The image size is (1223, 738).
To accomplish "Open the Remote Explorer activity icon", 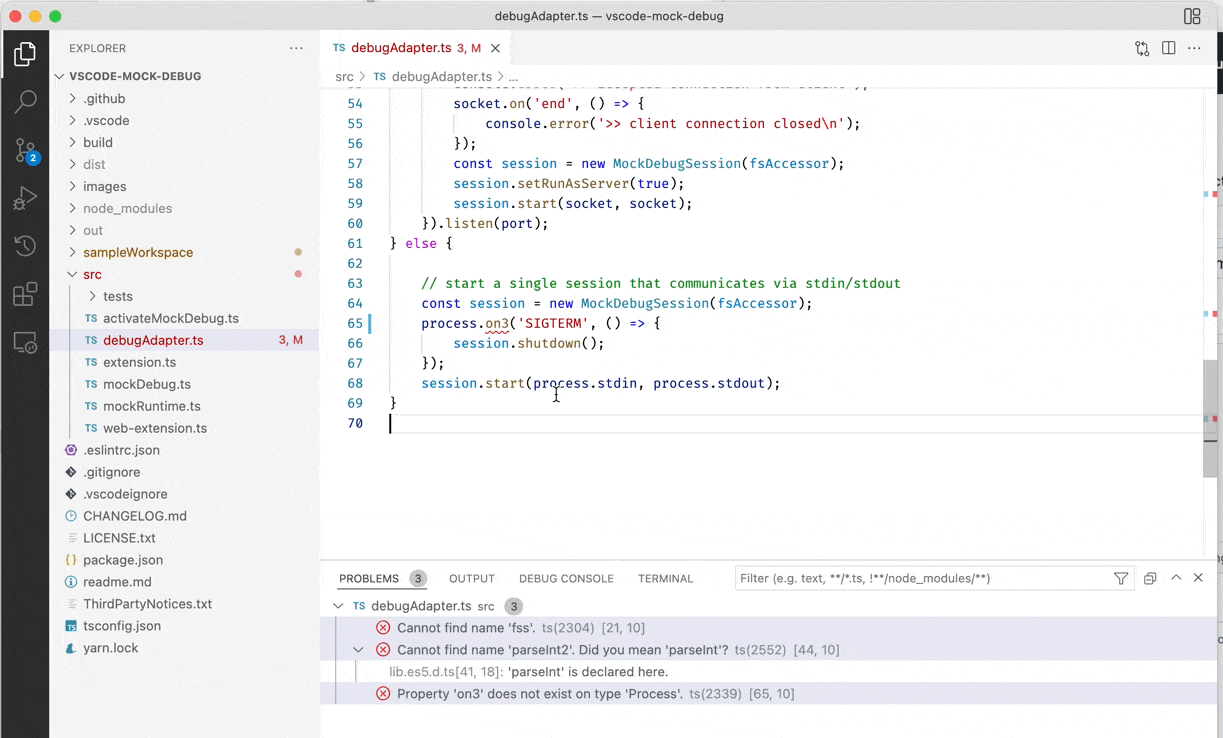I will point(25,343).
